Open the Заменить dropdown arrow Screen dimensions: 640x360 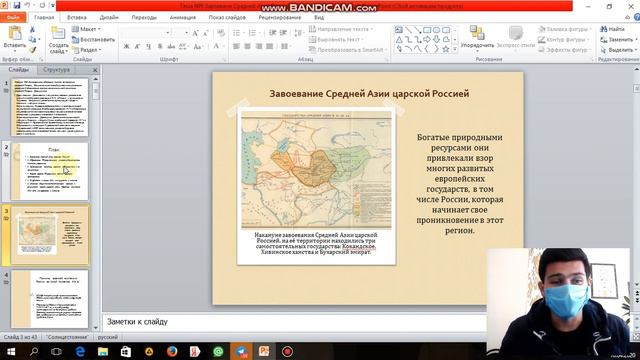(x=637, y=40)
